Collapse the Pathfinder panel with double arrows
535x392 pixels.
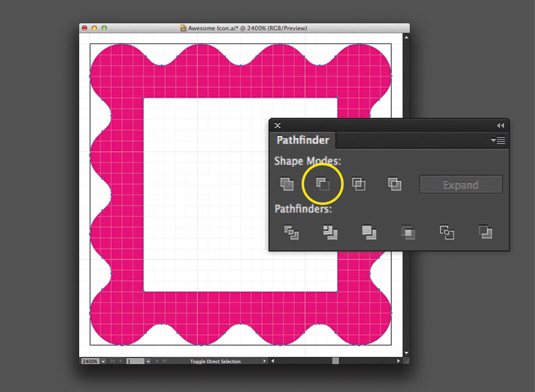[x=501, y=126]
